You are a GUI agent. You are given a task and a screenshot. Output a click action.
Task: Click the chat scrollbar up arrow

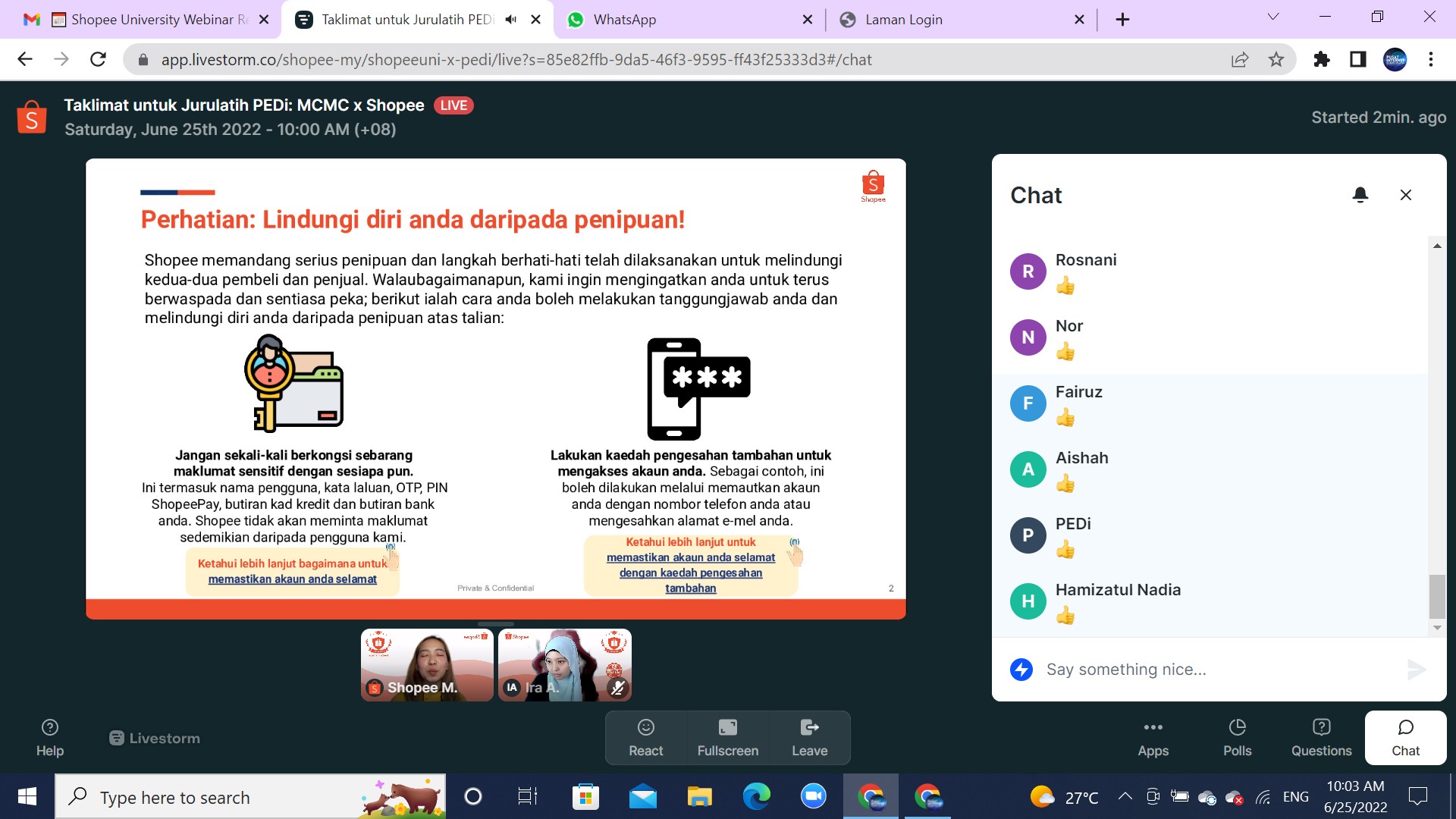point(1436,246)
